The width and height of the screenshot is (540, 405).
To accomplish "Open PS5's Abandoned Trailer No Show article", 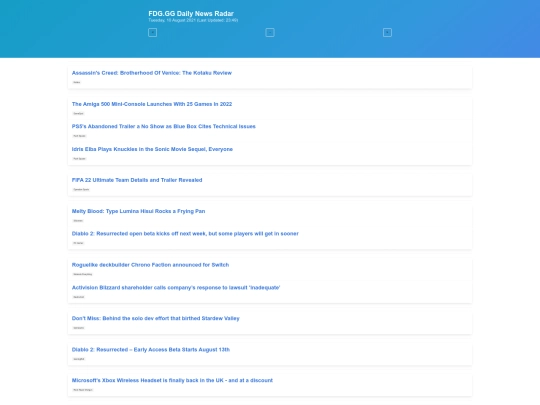I will pyautogui.click(x=164, y=126).
